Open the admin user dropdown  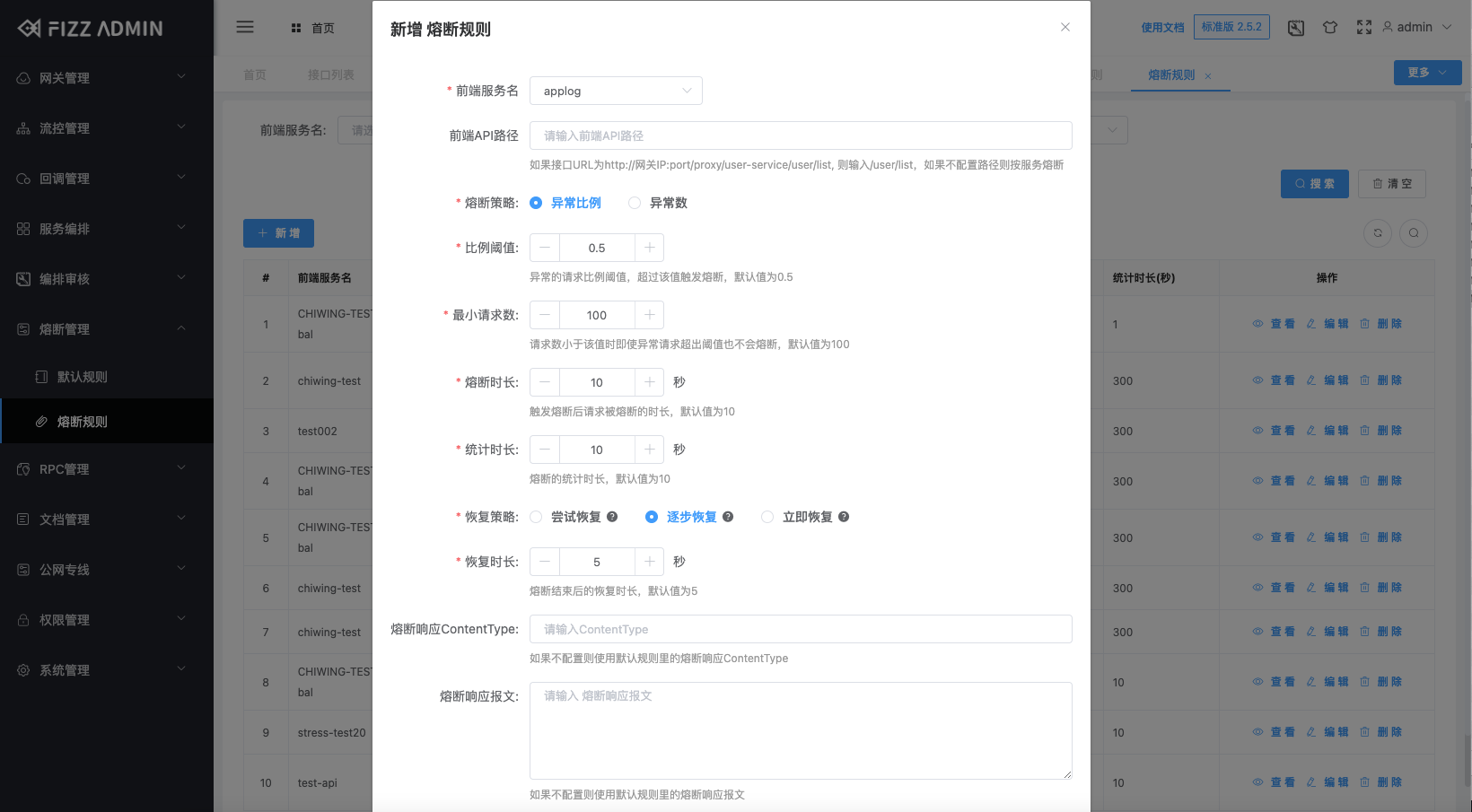1416,27
